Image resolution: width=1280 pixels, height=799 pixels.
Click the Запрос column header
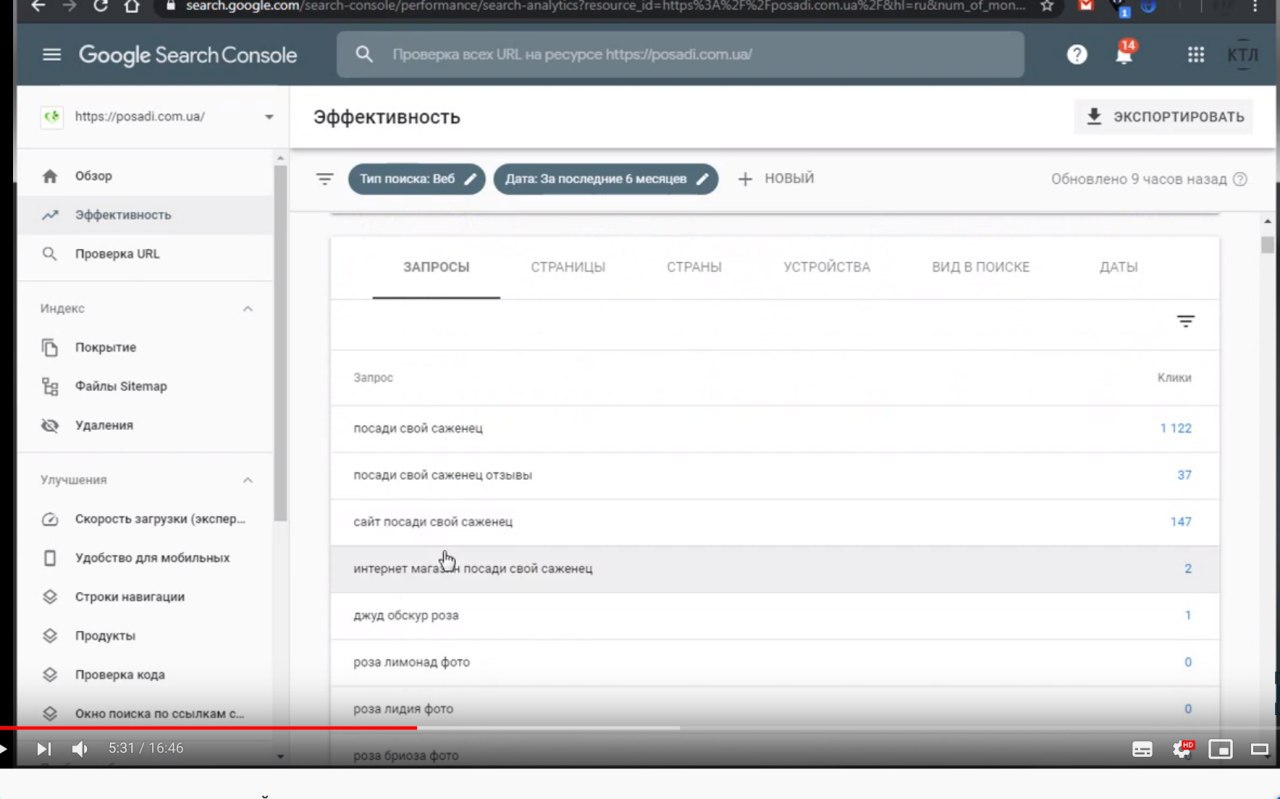click(x=373, y=378)
